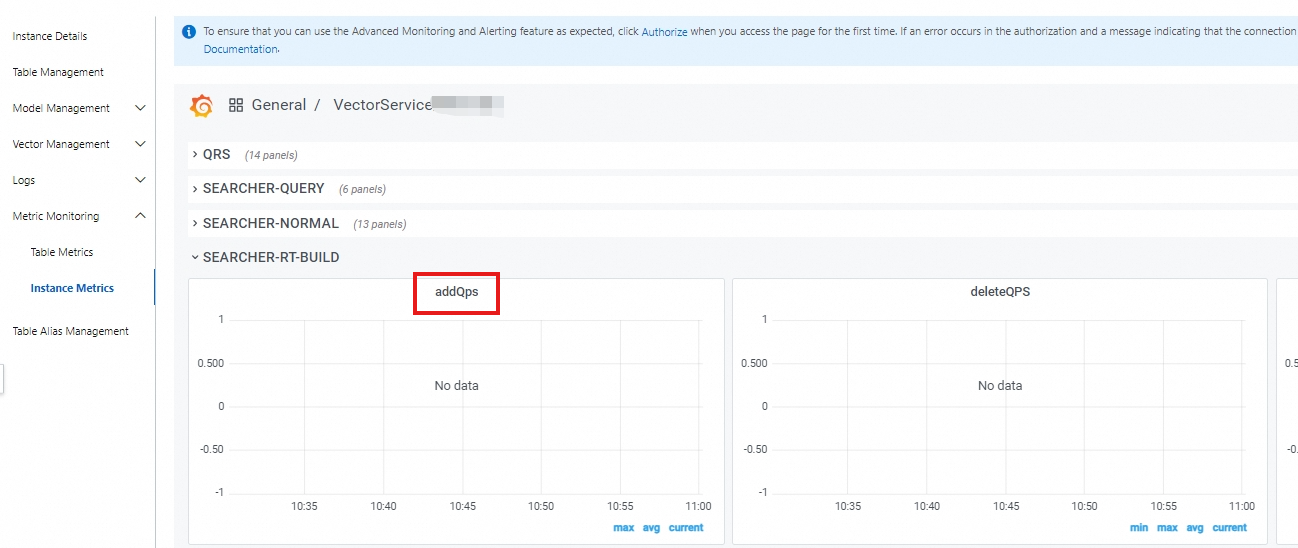Click VectorService dashboard breadcrumb
This screenshot has width=1298, height=548.
[x=382, y=105]
